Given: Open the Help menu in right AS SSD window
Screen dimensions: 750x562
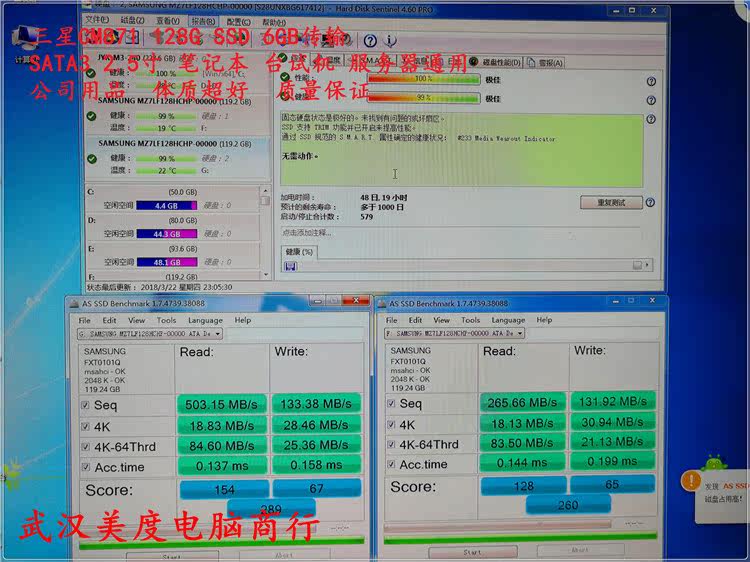Looking at the screenshot, I should 544,320.
